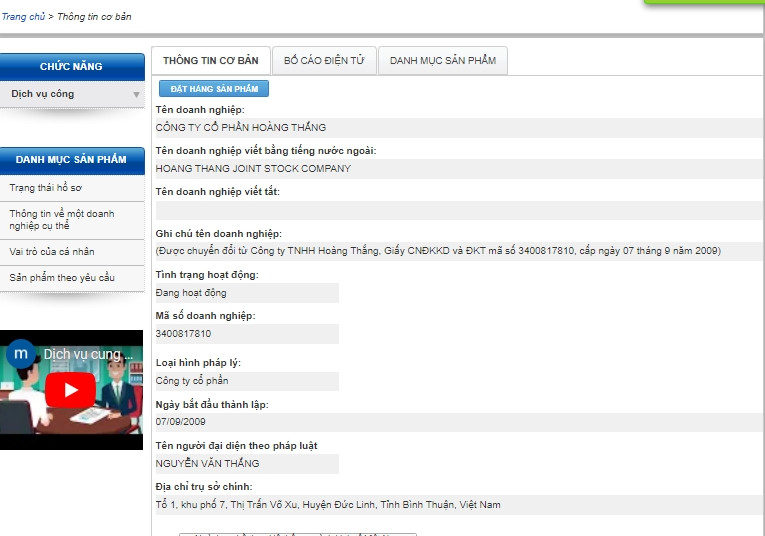
Task: Choose Sản phẩm theo yêu cầu in sidebar
Action: 62,277
